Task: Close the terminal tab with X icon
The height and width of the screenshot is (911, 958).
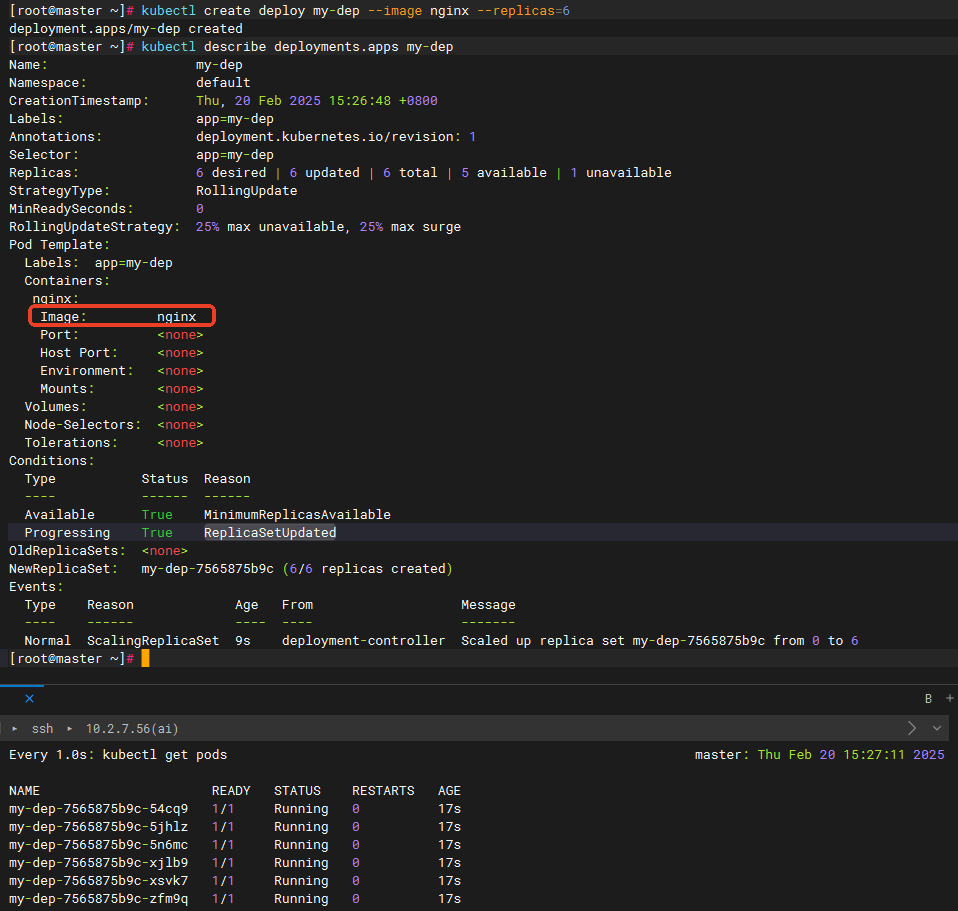Action: (29, 698)
